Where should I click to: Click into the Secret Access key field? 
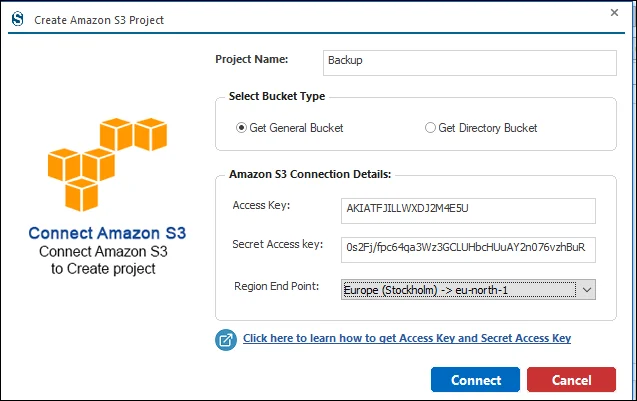pos(468,250)
